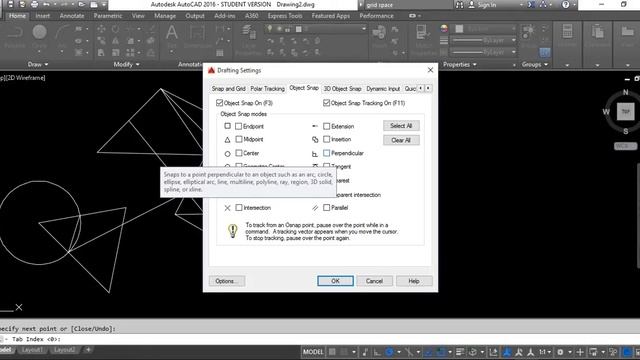Image resolution: width=640 pixels, height=360 pixels.
Task: Enable the Midpoint snap checkbox
Action: pyautogui.click(x=239, y=140)
